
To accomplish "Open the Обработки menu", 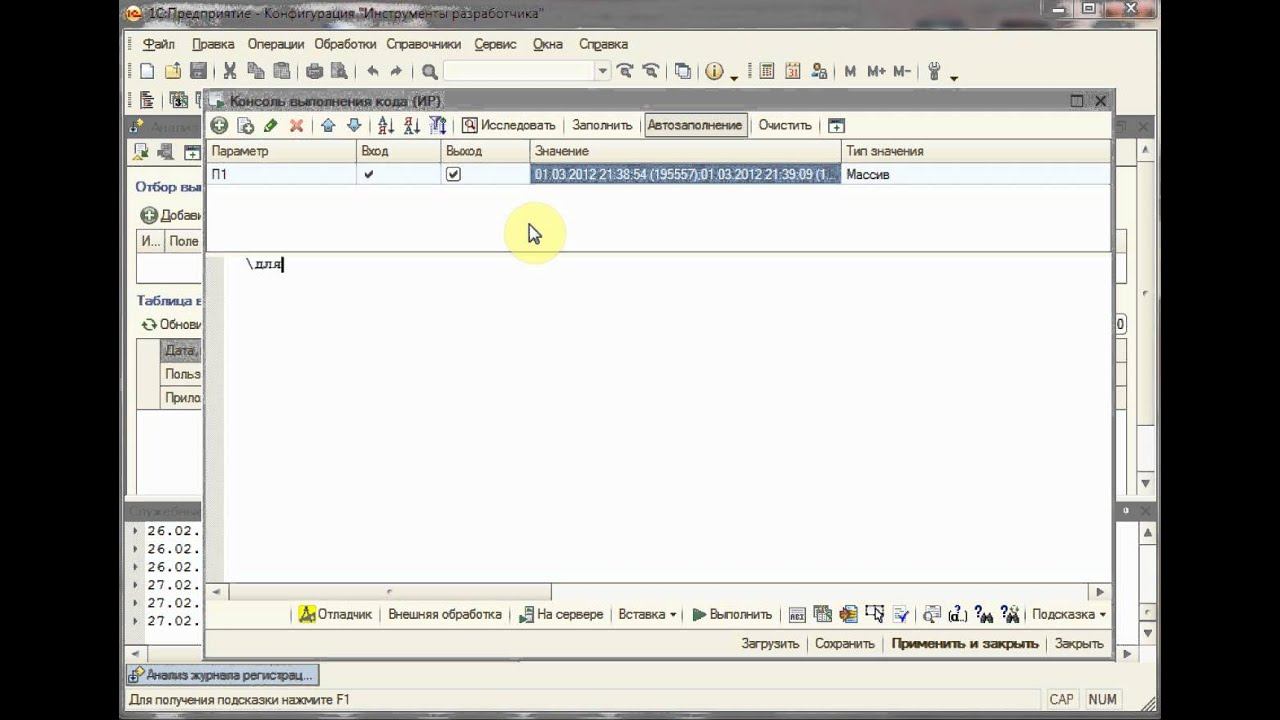I will coord(345,44).
